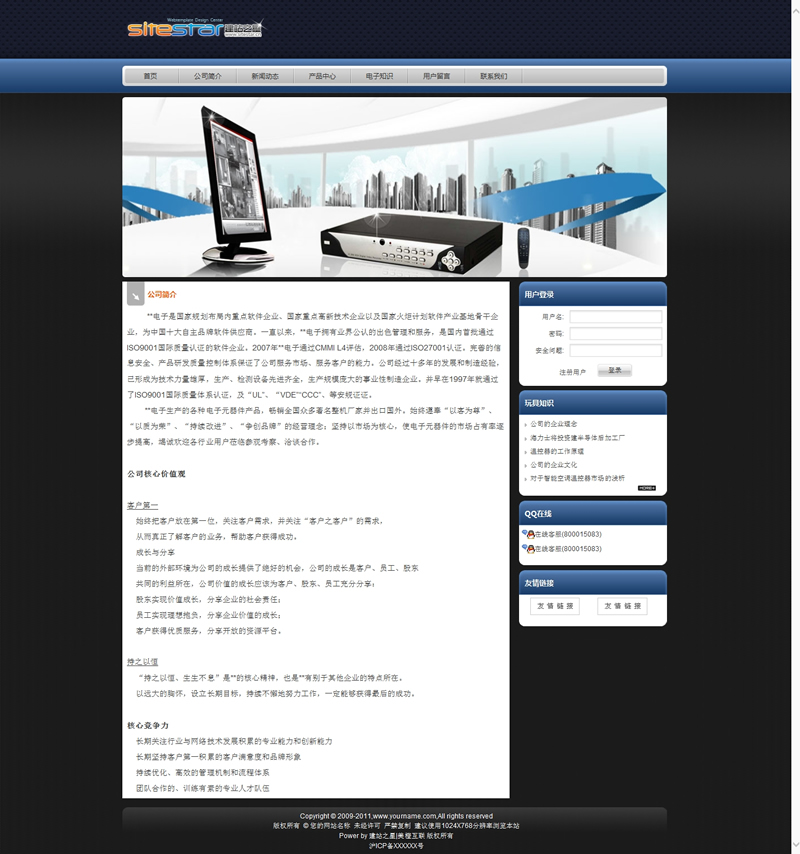This screenshot has width=800, height=854.
Task: Open the 首页 menu item
Action: coord(150,76)
